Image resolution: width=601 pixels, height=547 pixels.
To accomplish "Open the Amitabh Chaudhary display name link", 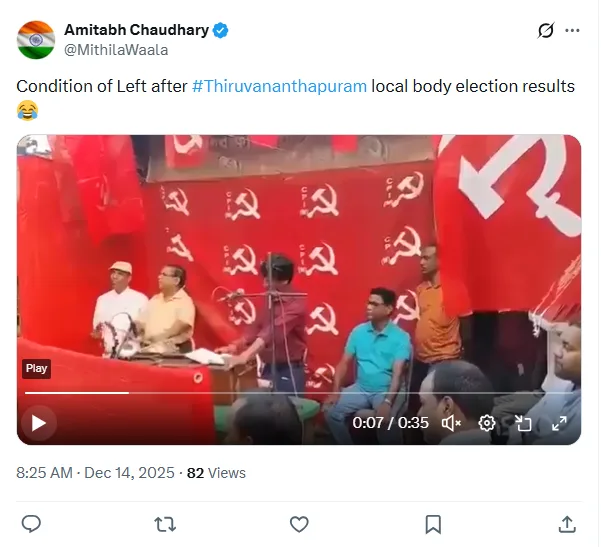I will pyautogui.click(x=136, y=30).
